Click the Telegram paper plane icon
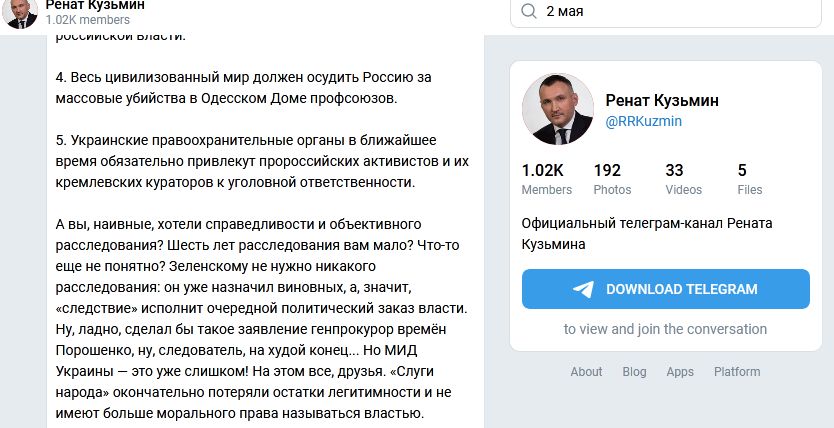The image size is (834, 428). pyautogui.click(x=584, y=289)
